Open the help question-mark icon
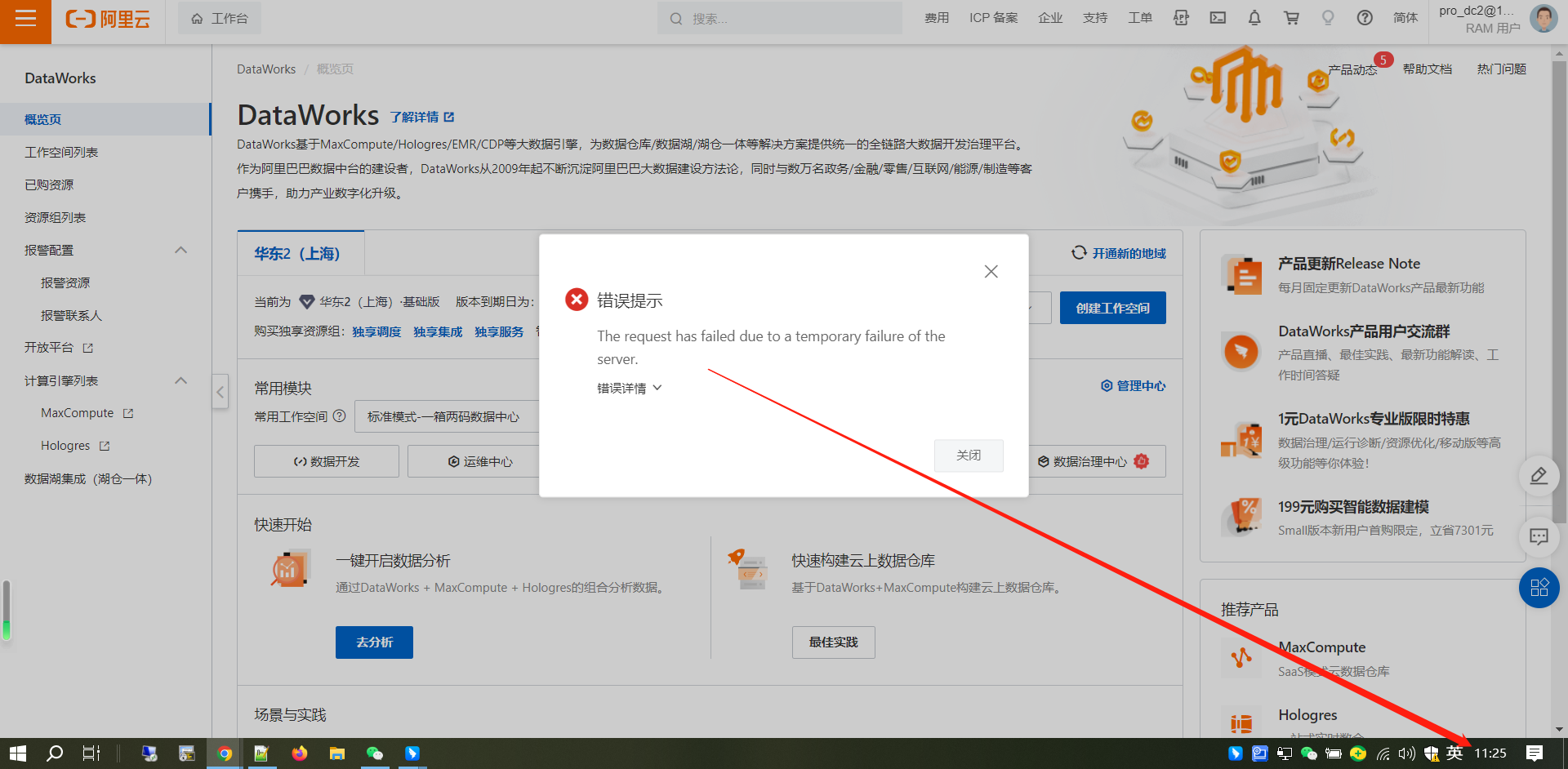The width and height of the screenshot is (1568, 769). (1365, 18)
